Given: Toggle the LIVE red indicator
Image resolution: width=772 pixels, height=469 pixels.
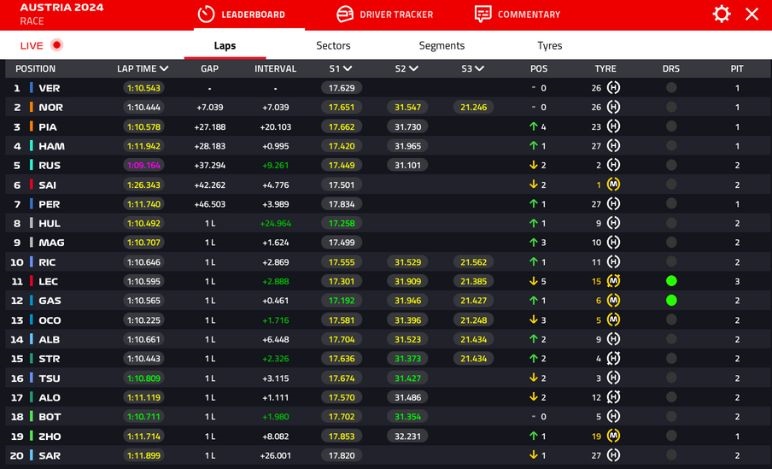Looking at the screenshot, I should tap(57, 45).
